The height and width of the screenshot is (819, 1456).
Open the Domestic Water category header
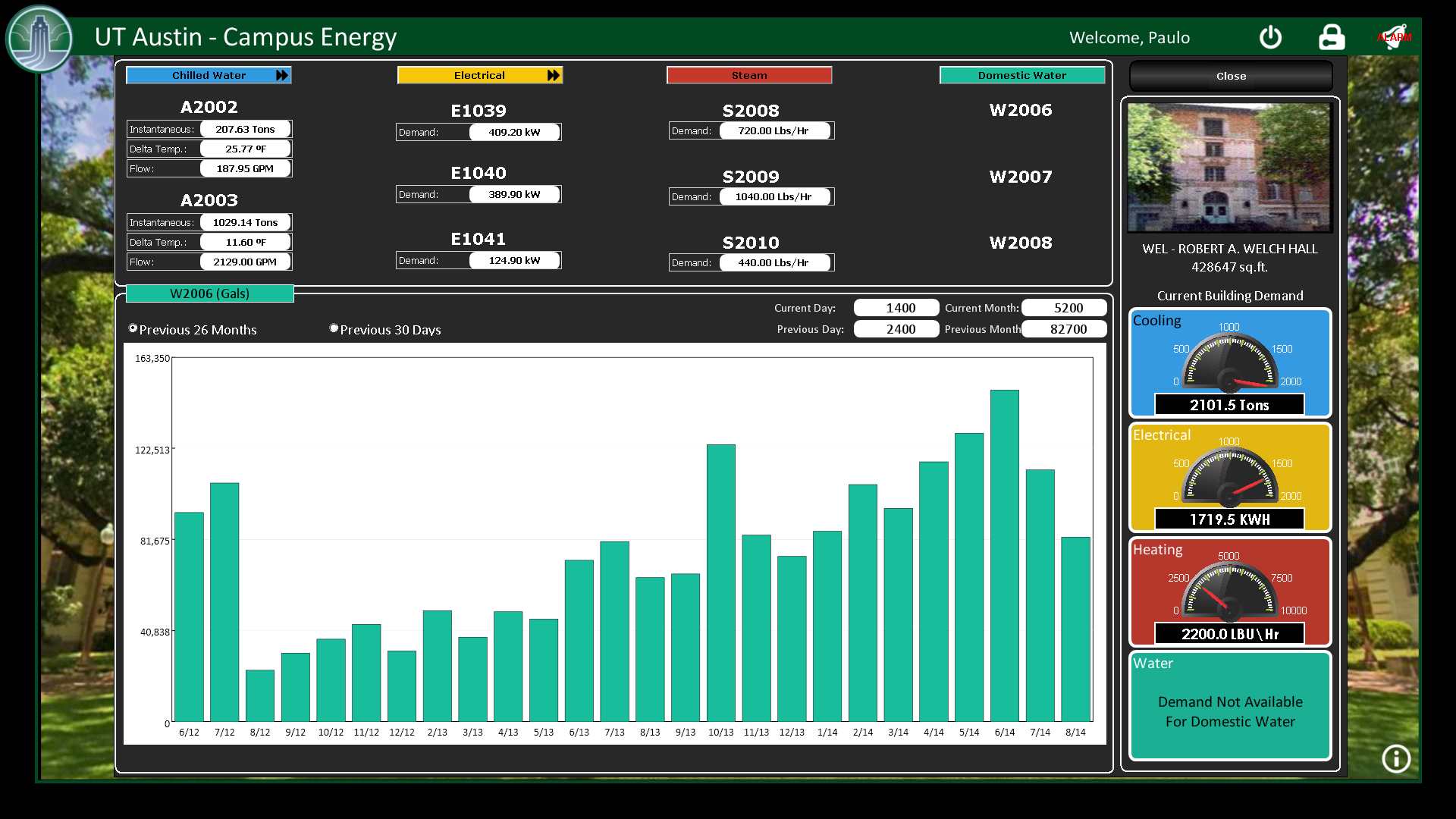click(x=1022, y=75)
